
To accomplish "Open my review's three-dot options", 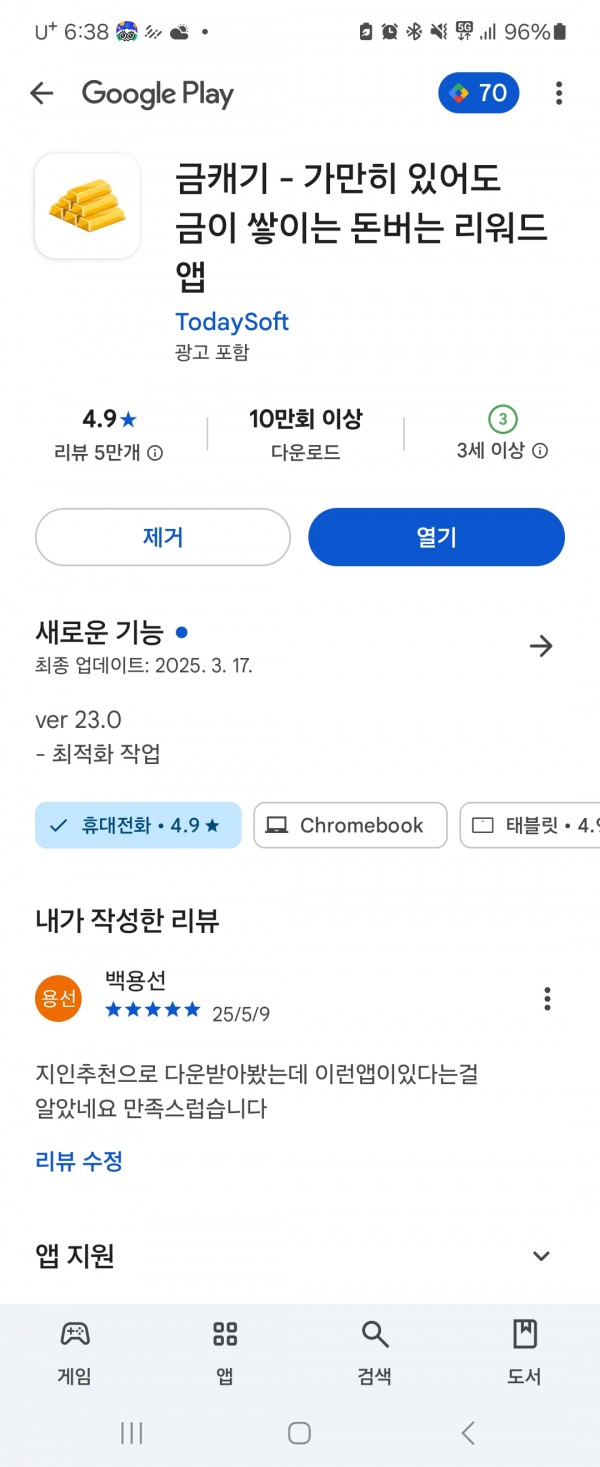I will tap(547, 998).
